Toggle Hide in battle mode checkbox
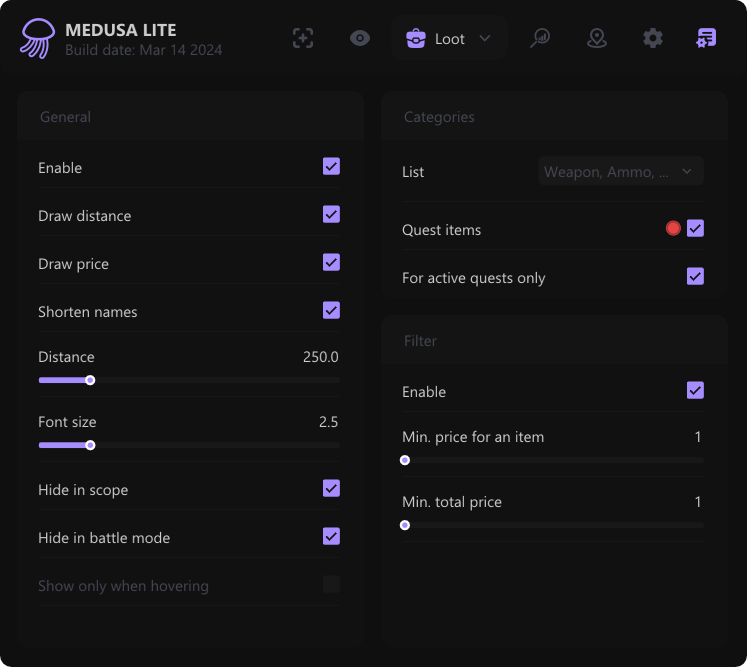The height and width of the screenshot is (667, 747). point(331,536)
